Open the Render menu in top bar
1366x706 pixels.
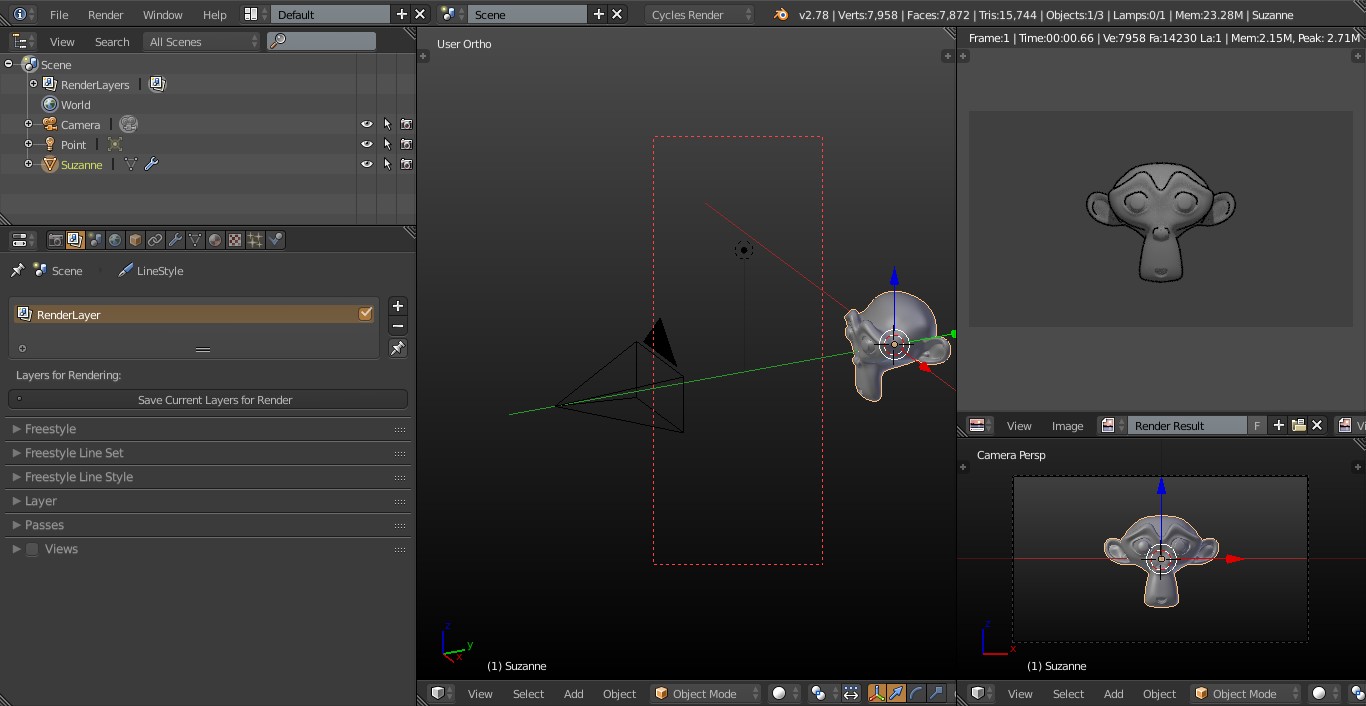click(x=105, y=14)
